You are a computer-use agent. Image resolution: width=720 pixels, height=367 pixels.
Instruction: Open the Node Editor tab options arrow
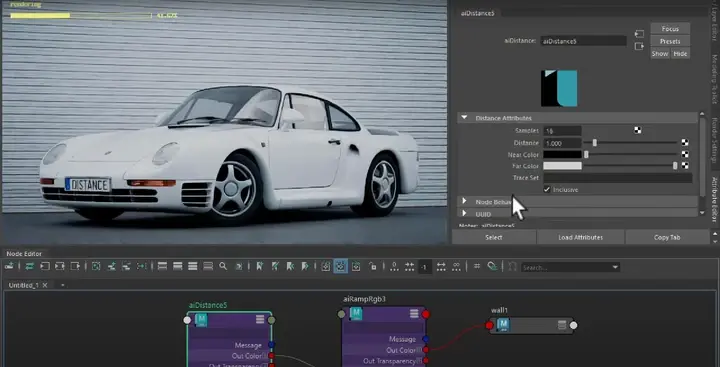tap(62, 285)
